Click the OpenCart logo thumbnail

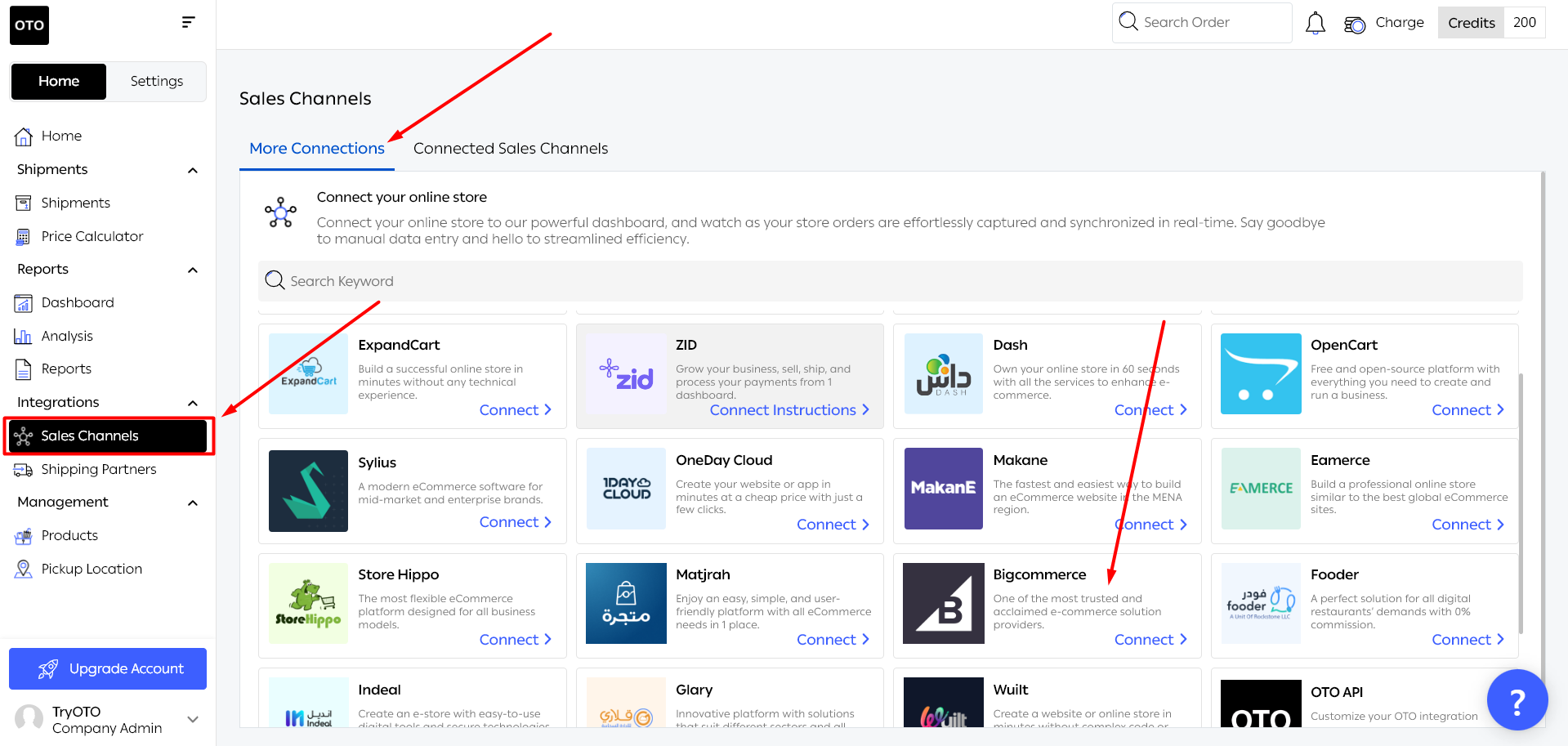1261,373
